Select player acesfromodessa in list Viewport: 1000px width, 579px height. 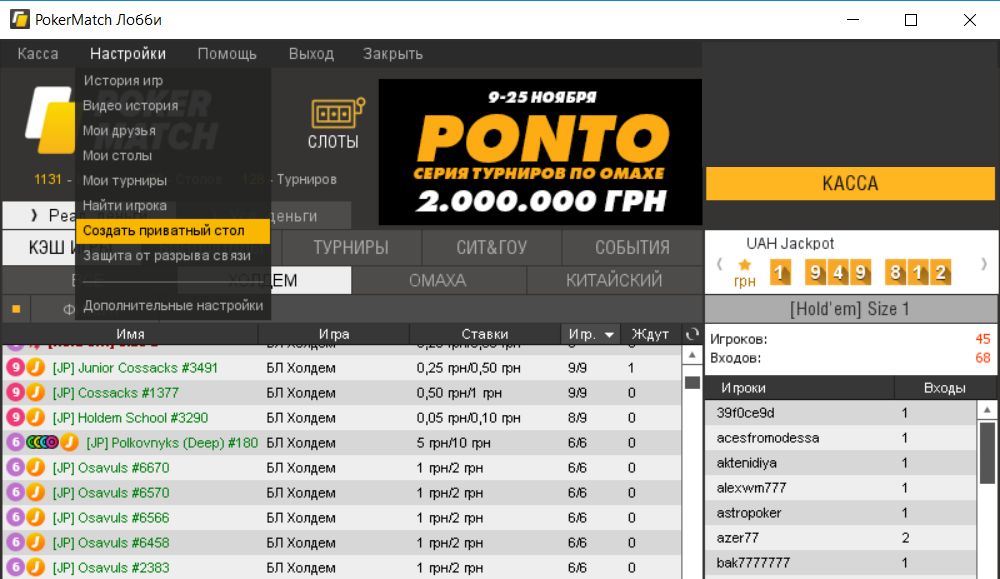[x=841, y=438]
